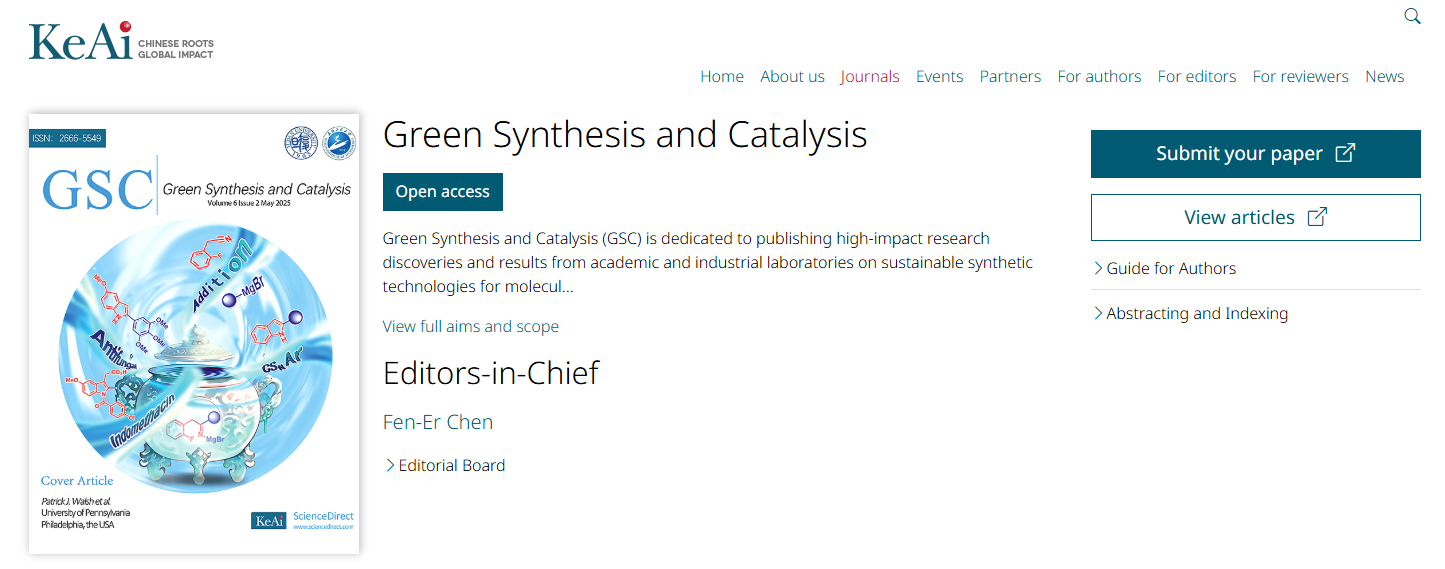The height and width of the screenshot is (569, 1445).
Task: Open the Events menu item
Action: [x=939, y=76]
